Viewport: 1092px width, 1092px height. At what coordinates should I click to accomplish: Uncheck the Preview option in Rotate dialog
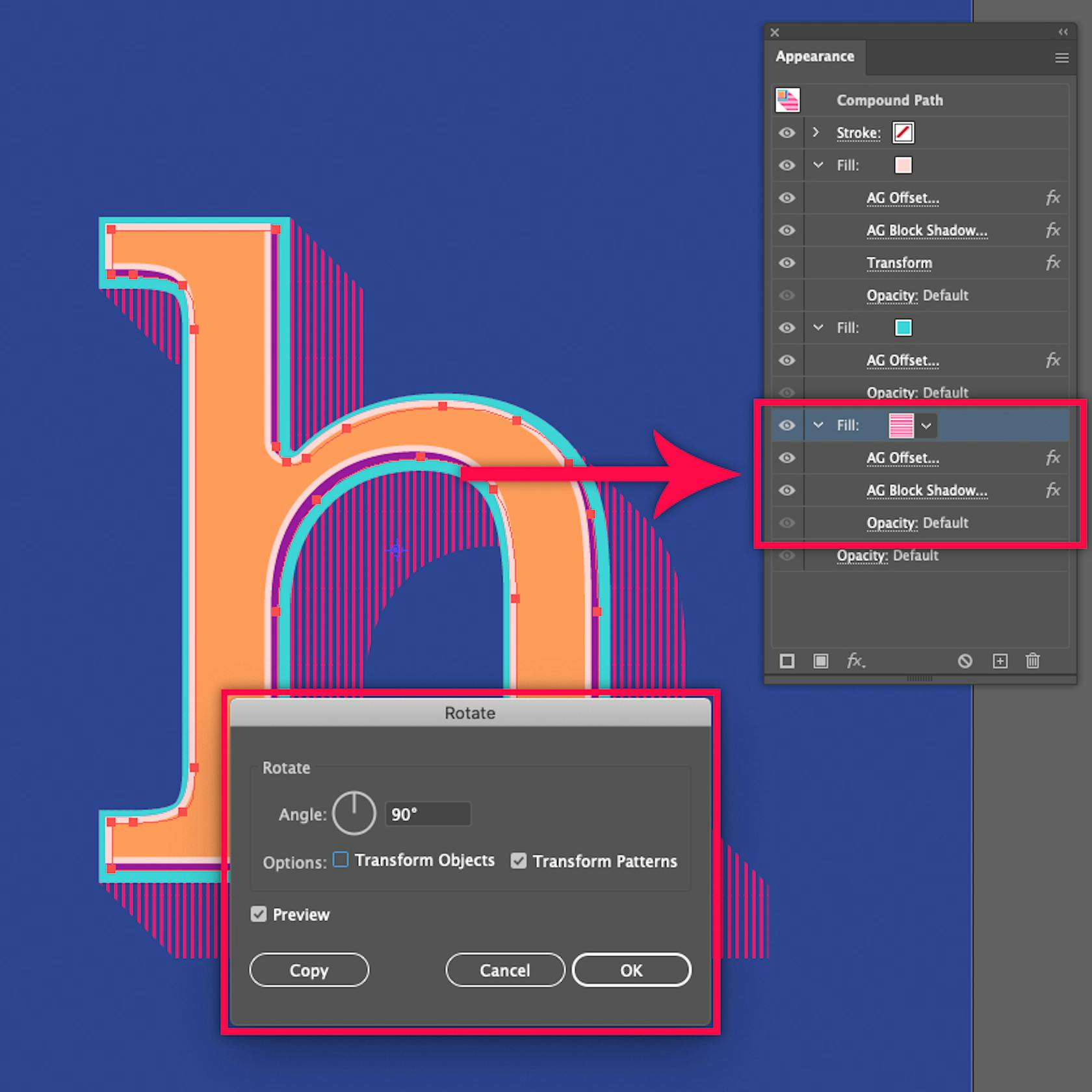point(259,914)
